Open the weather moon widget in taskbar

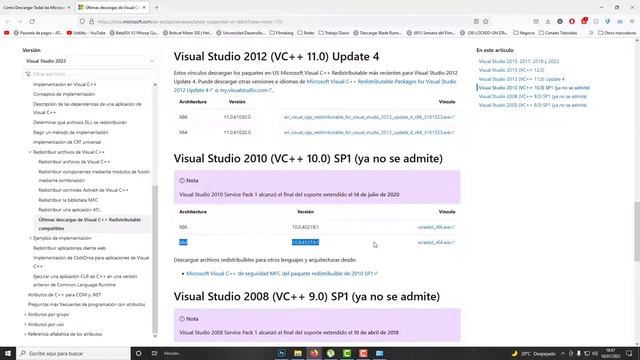[515, 353]
